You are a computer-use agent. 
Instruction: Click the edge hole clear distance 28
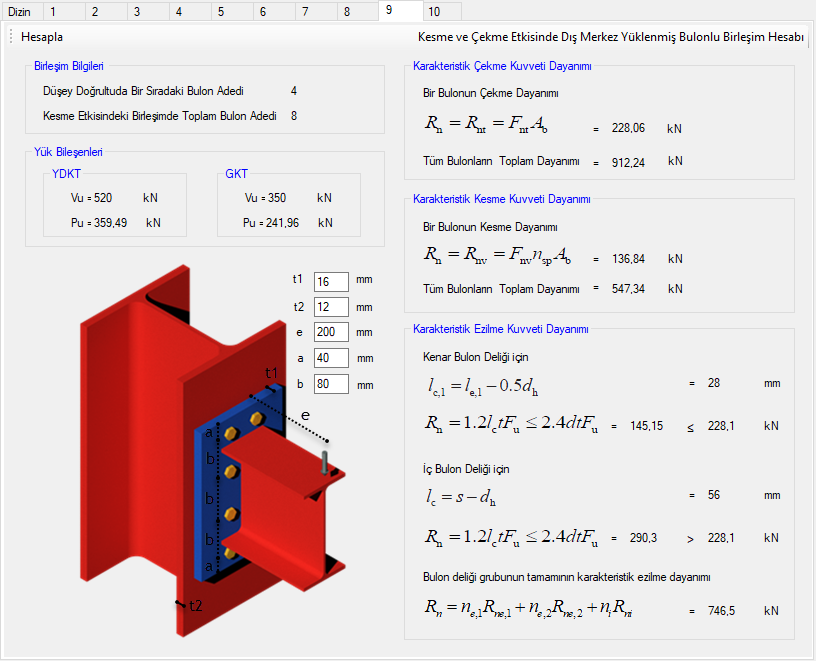pos(713,383)
